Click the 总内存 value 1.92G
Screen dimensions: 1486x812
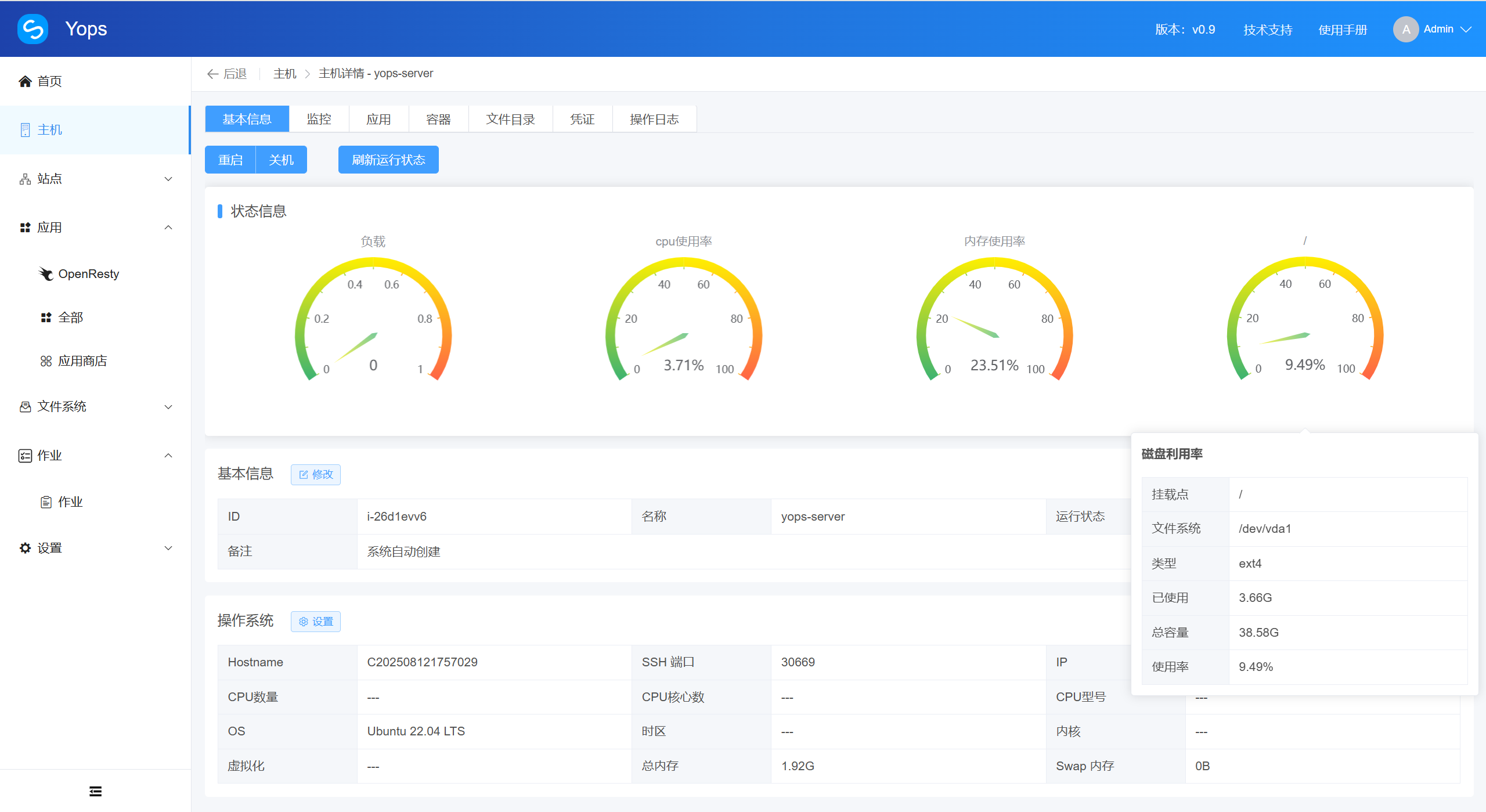(798, 766)
